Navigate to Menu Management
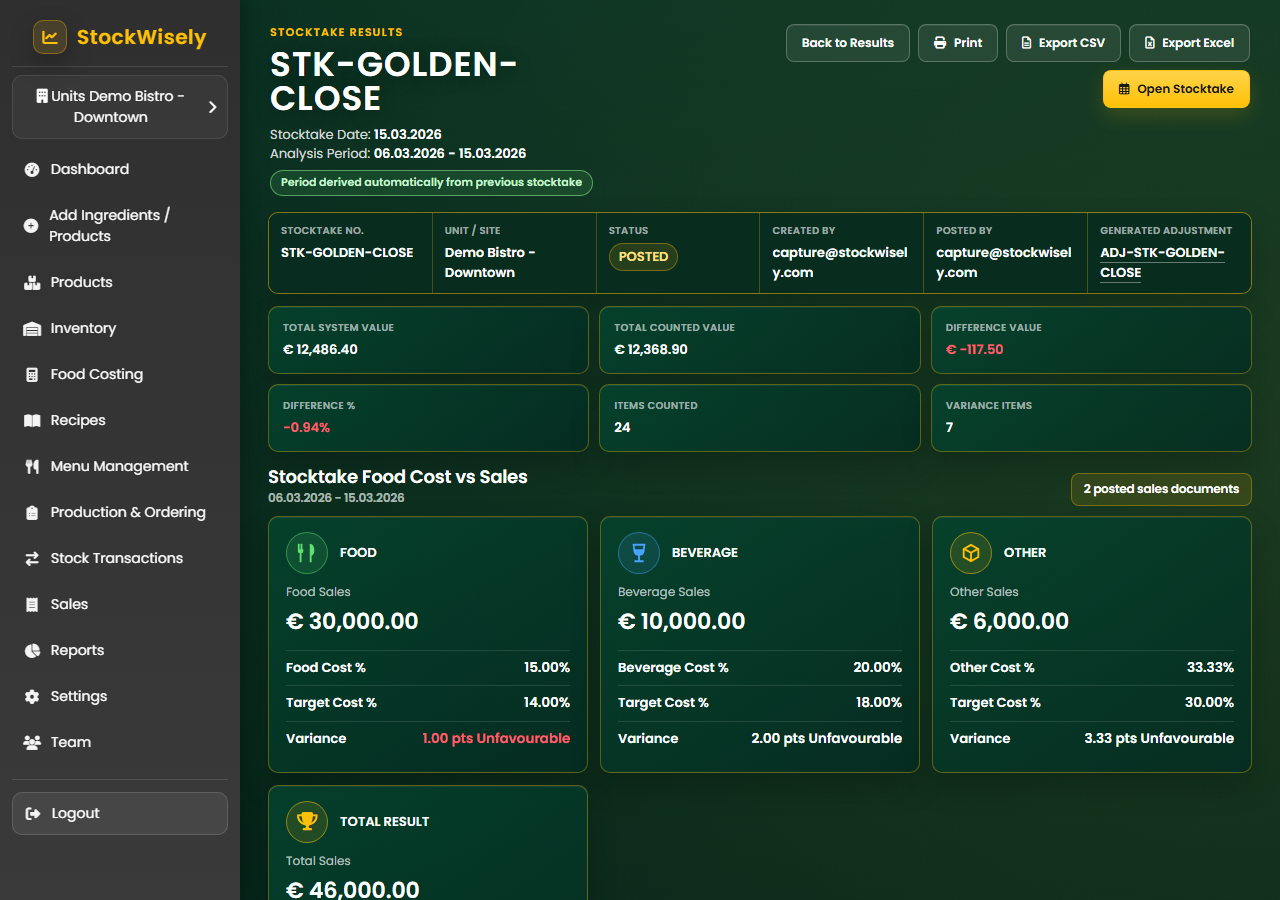Image resolution: width=1280 pixels, height=900 pixels. tap(120, 467)
